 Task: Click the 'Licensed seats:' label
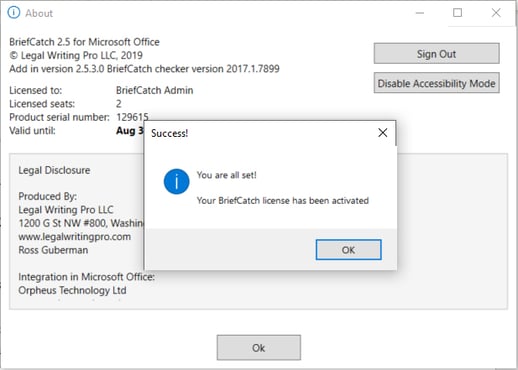[42, 104]
